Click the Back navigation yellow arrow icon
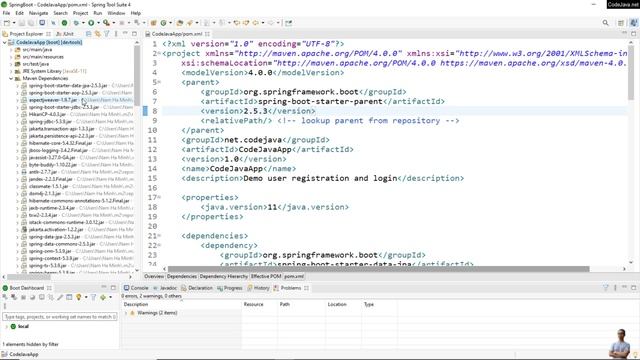Image resolution: width=640 pixels, height=360 pixels. 256,23
